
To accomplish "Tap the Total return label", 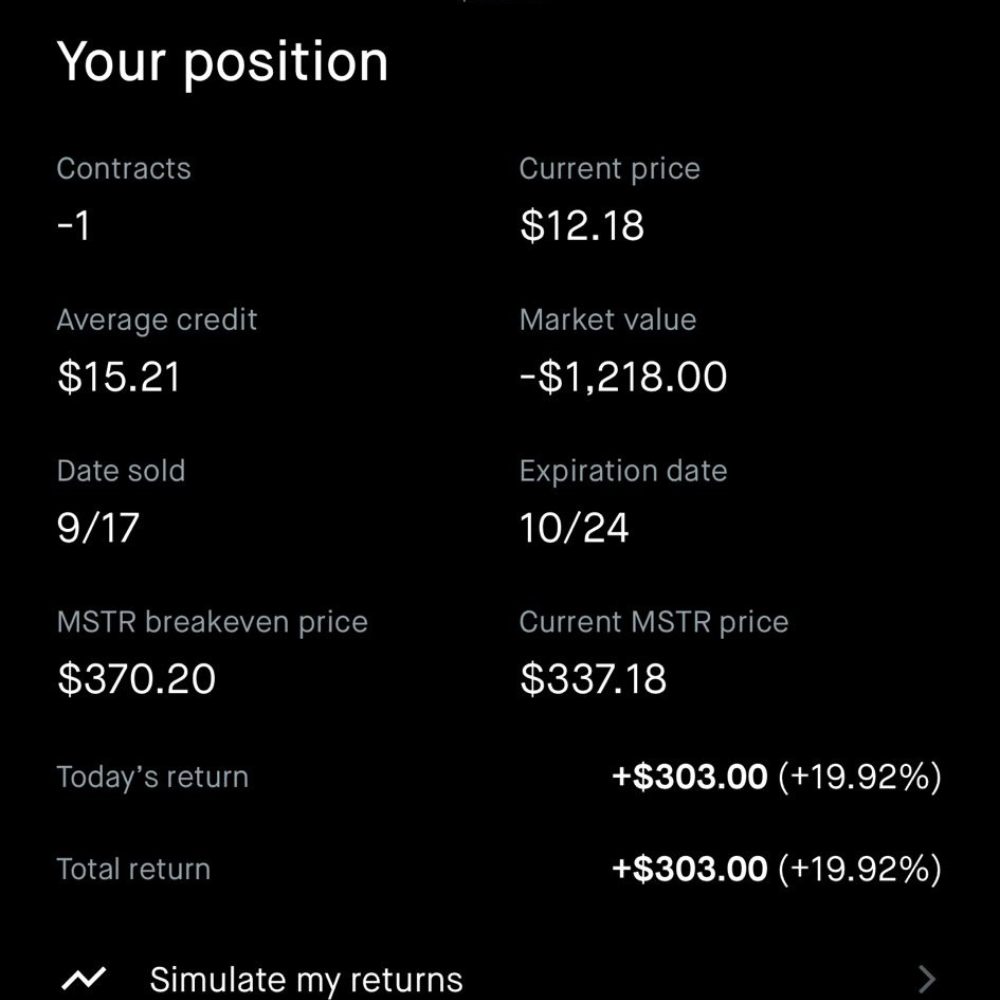I will tap(133, 869).
